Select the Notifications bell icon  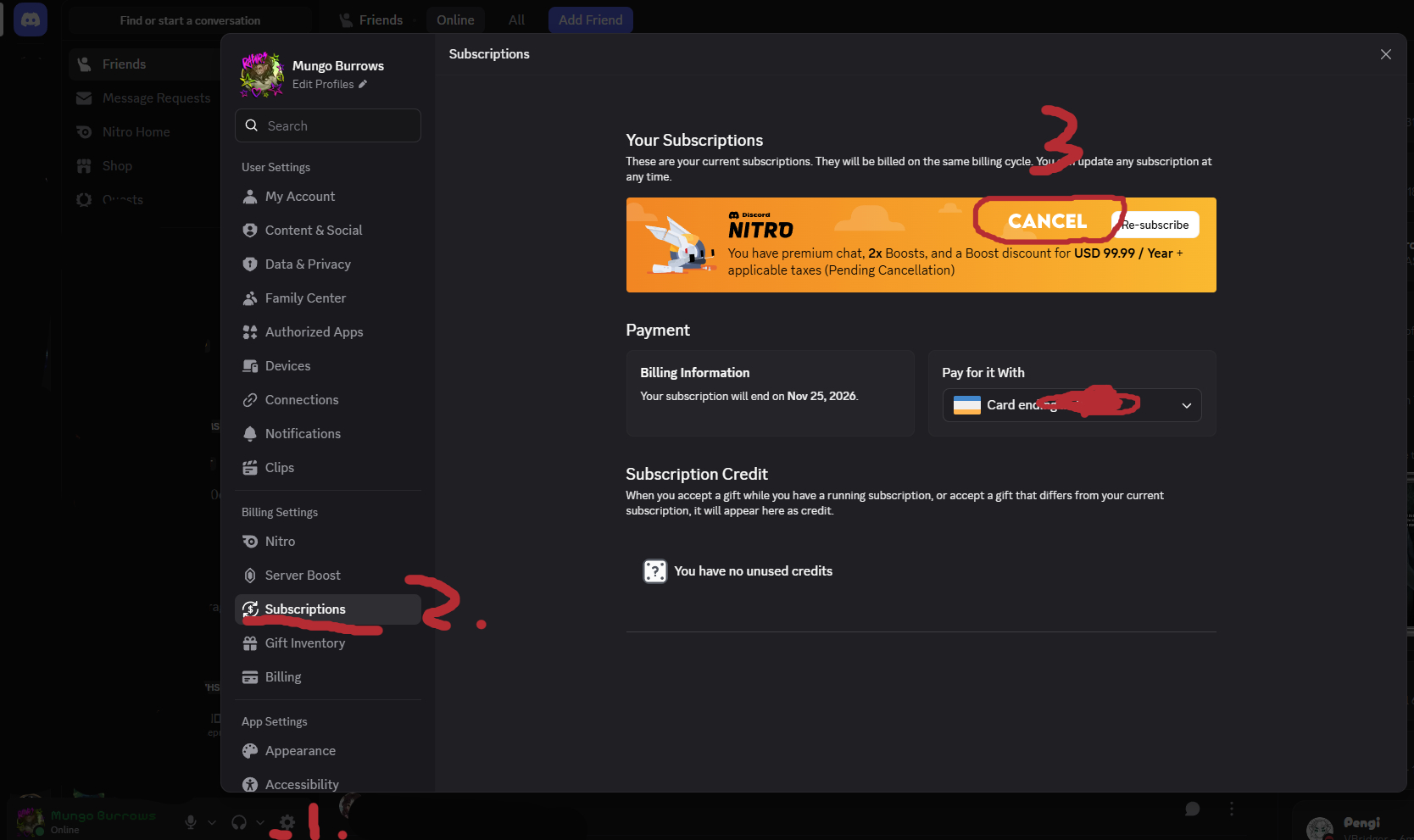(250, 434)
